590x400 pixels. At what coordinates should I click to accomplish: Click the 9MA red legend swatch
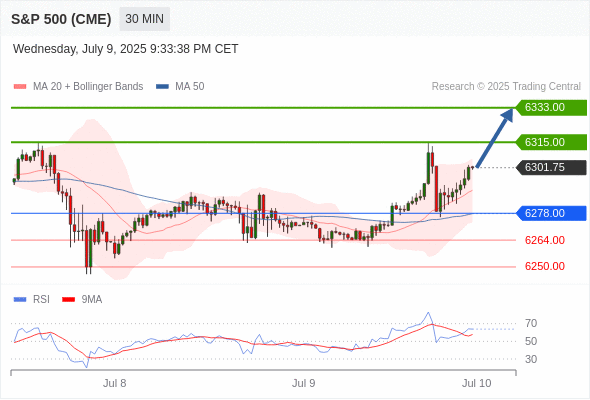point(68,300)
